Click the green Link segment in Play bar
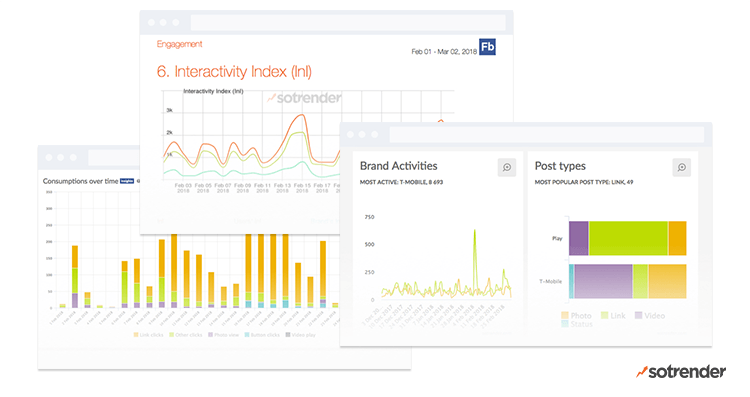750x397 pixels. click(628, 238)
